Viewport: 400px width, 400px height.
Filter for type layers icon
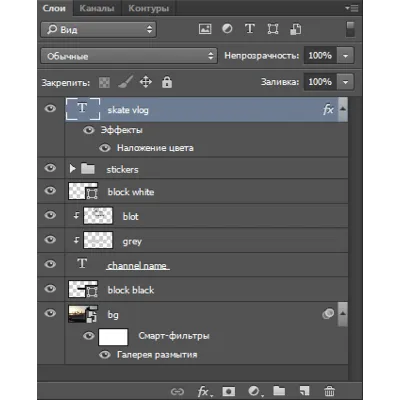[250, 29]
